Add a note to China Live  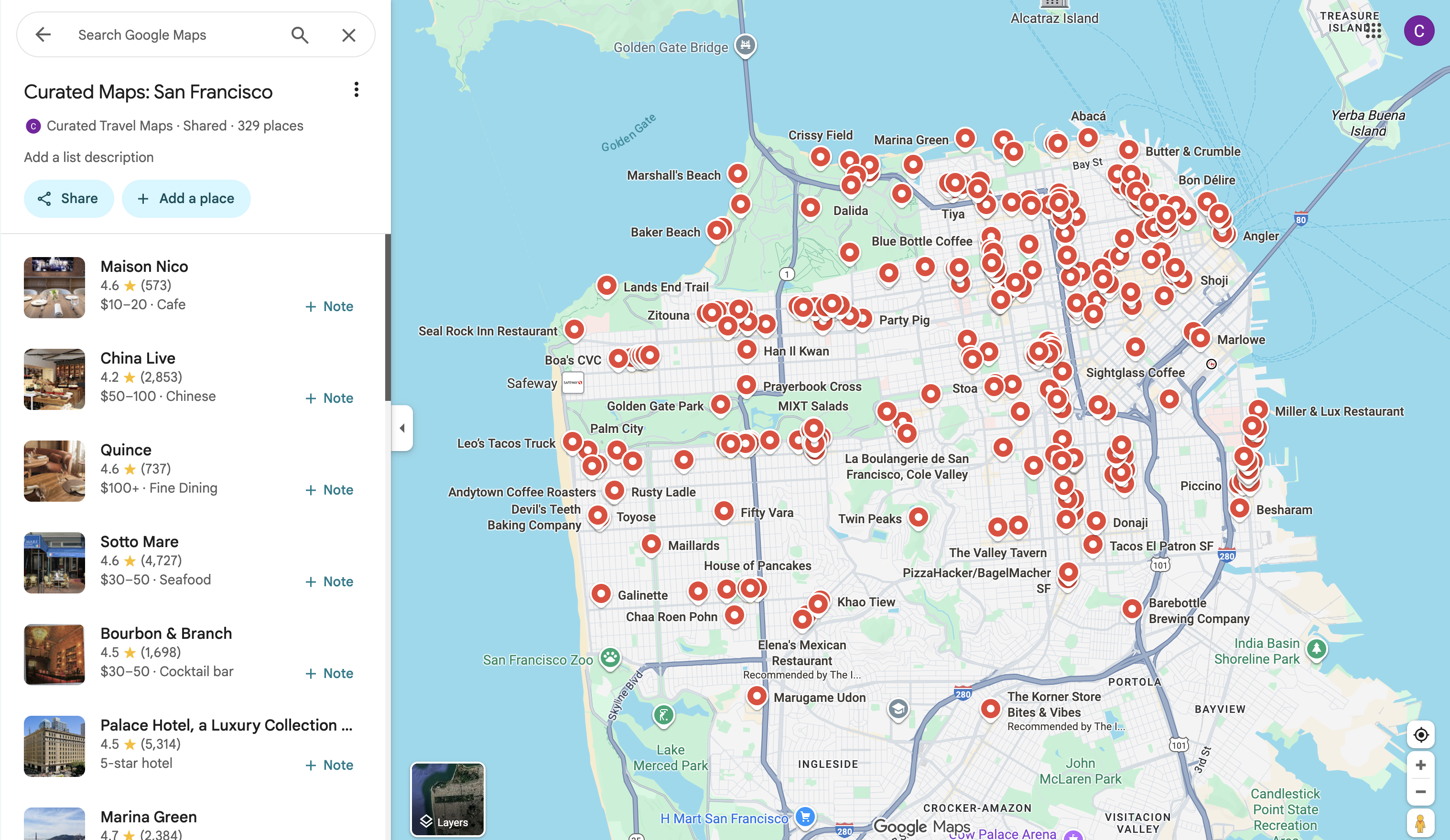point(328,398)
